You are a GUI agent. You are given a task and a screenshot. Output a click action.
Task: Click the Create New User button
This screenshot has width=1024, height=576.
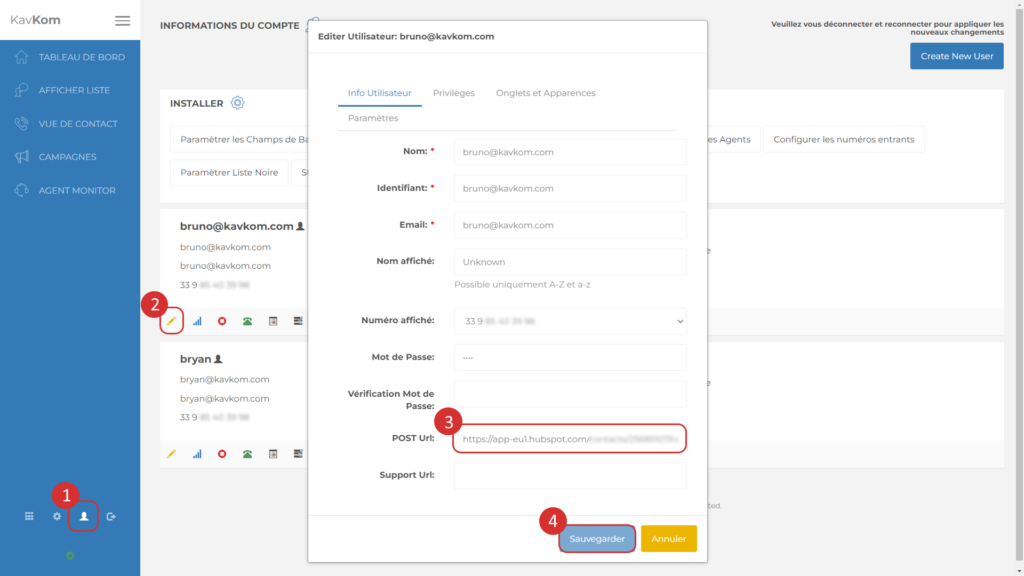click(x=956, y=56)
